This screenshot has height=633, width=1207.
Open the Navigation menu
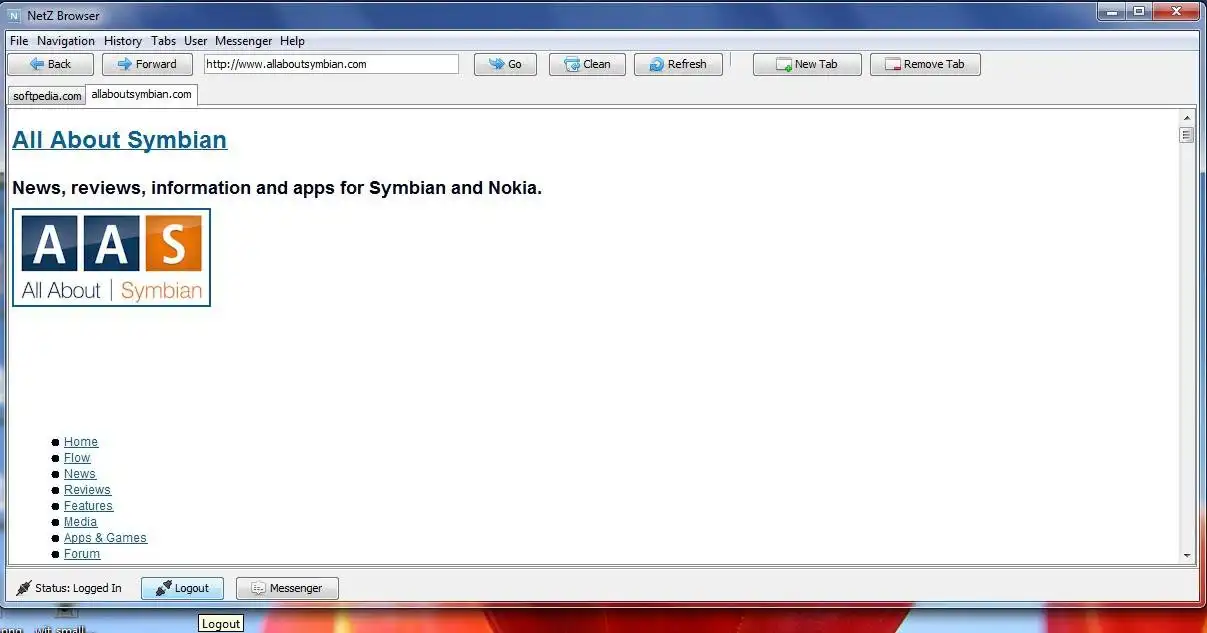pos(66,41)
